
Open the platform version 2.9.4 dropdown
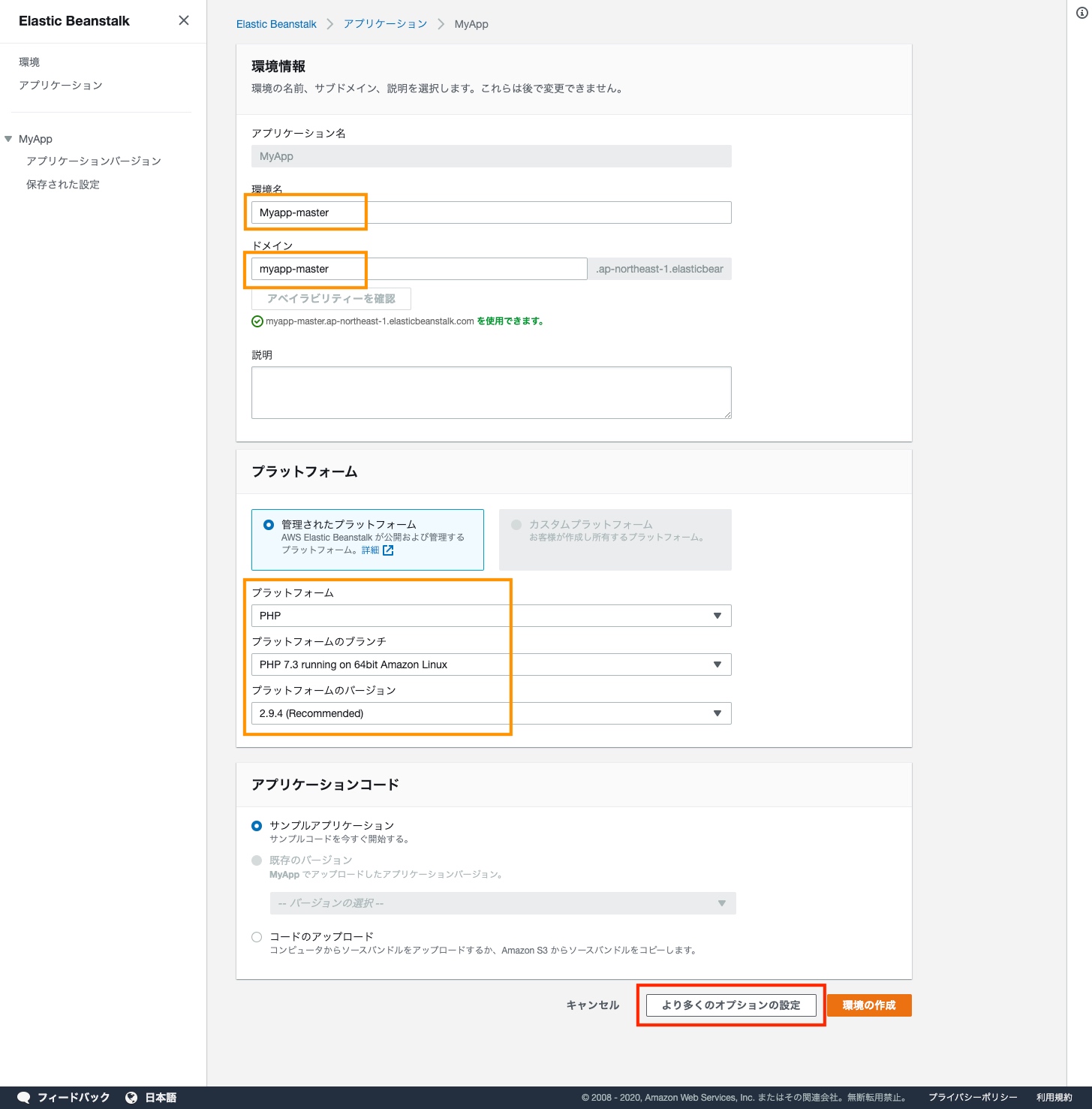[x=491, y=713]
